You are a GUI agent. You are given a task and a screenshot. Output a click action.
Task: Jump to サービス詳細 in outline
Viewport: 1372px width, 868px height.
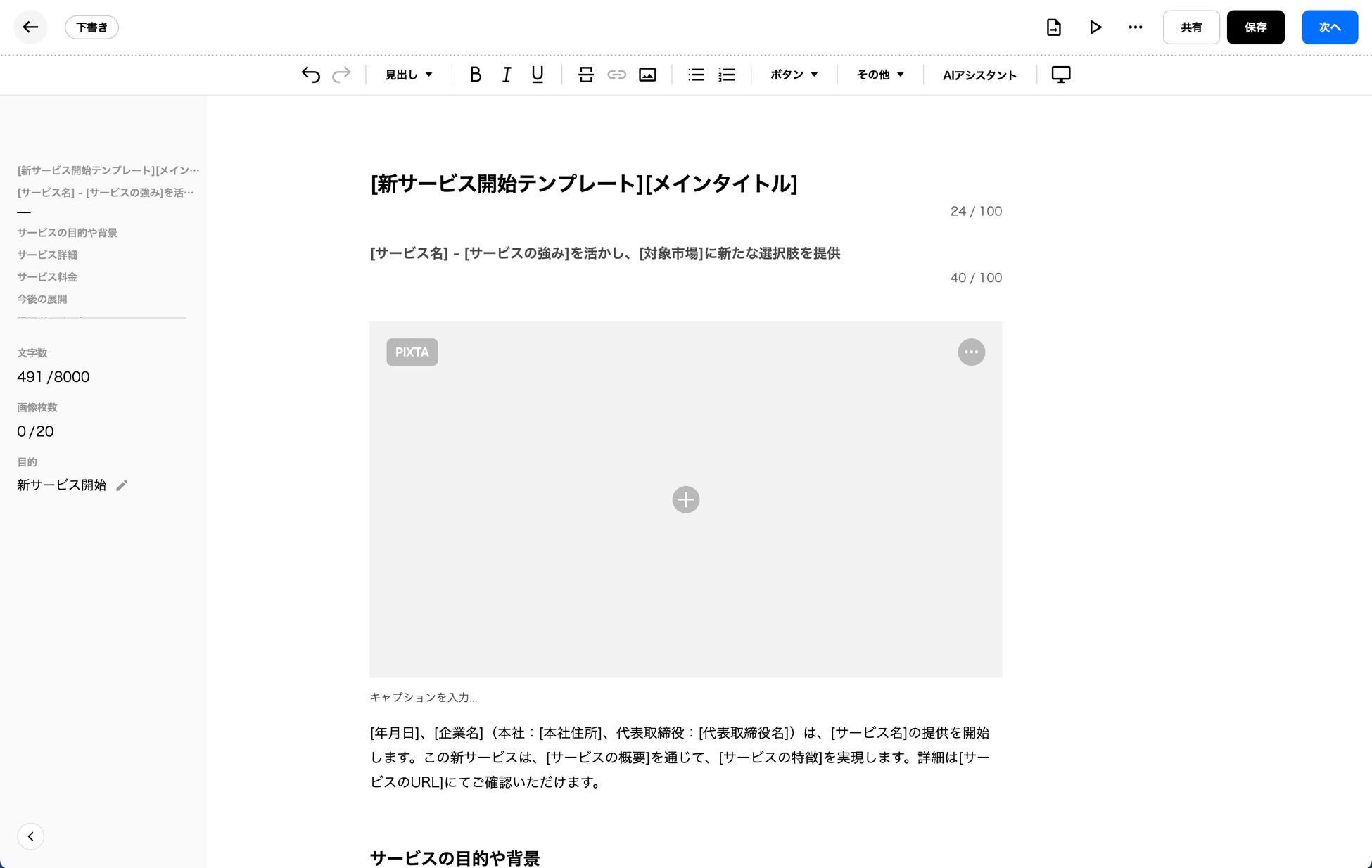click(x=47, y=255)
